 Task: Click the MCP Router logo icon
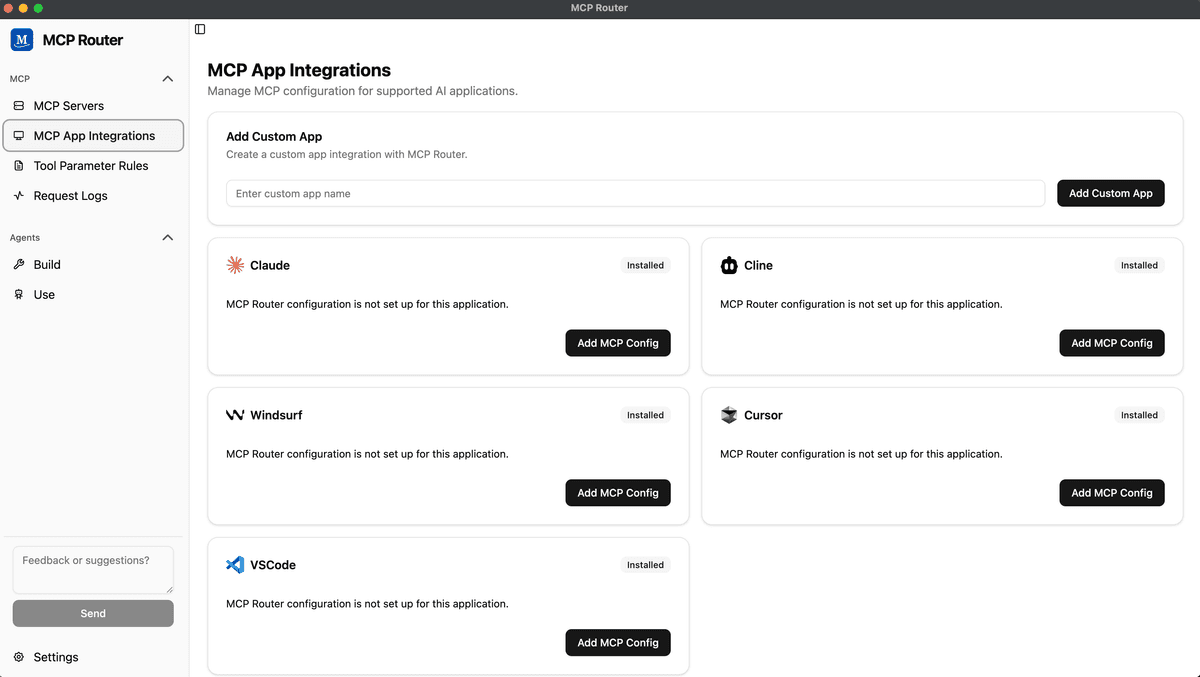22,40
